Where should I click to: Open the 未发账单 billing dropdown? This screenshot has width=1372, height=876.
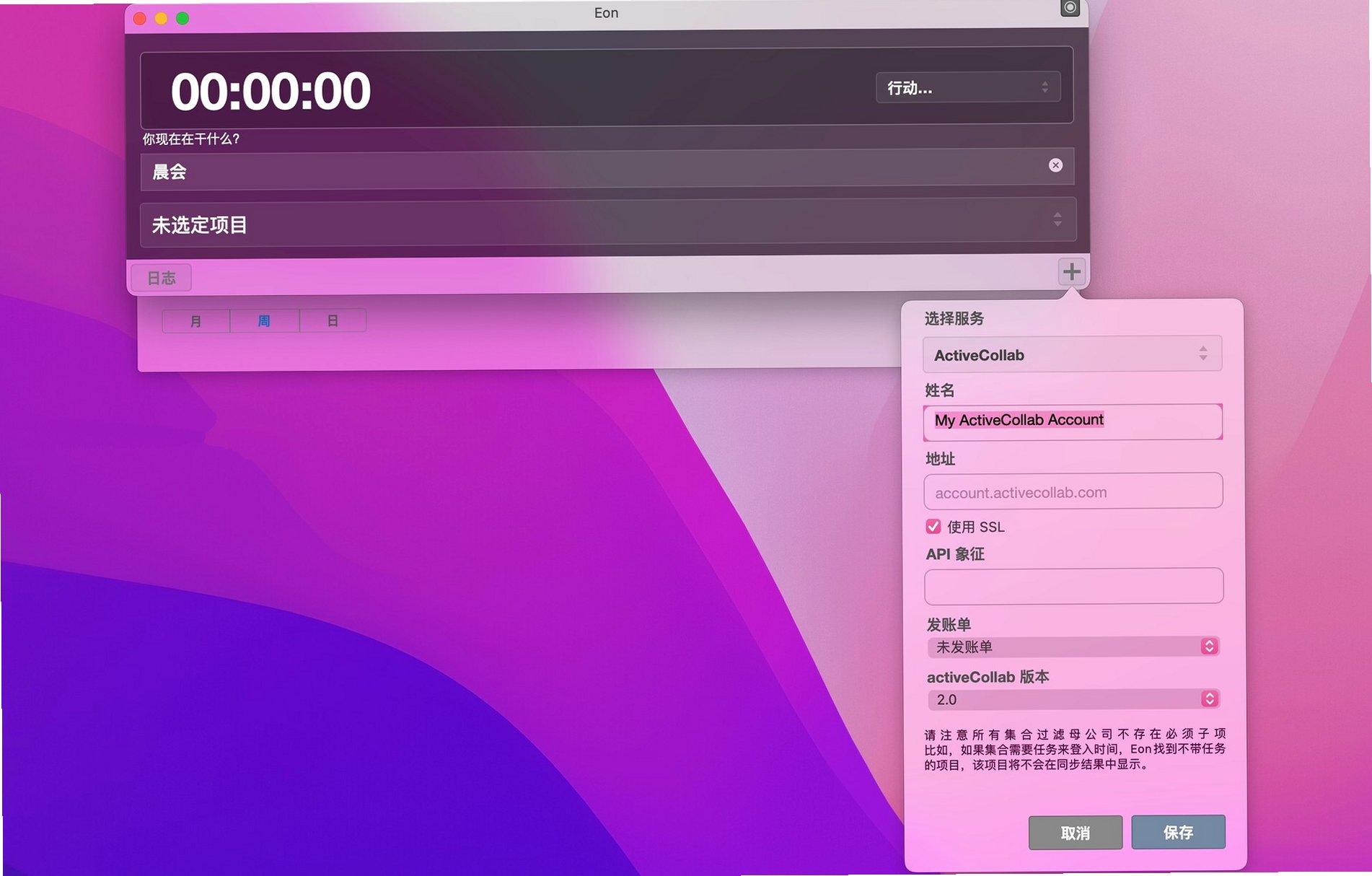pos(1073,647)
